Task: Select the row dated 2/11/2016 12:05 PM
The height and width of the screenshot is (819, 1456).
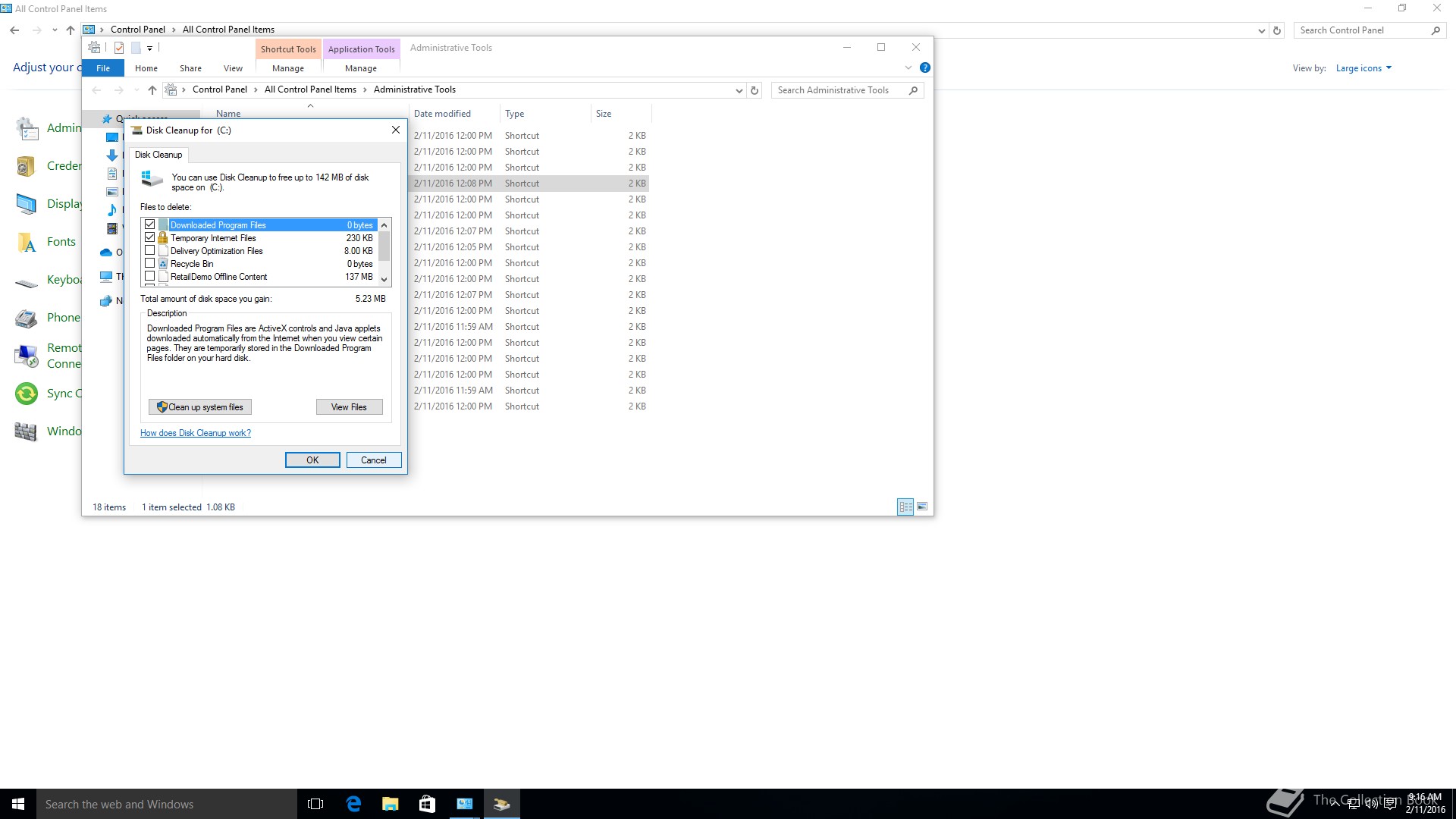Action: tap(529, 247)
